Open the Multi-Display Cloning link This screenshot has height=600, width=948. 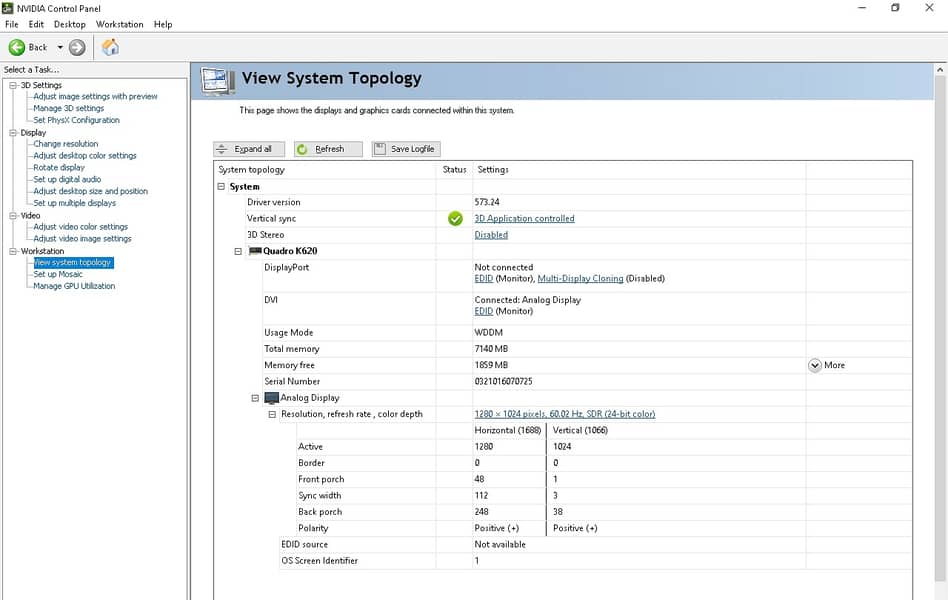point(580,279)
